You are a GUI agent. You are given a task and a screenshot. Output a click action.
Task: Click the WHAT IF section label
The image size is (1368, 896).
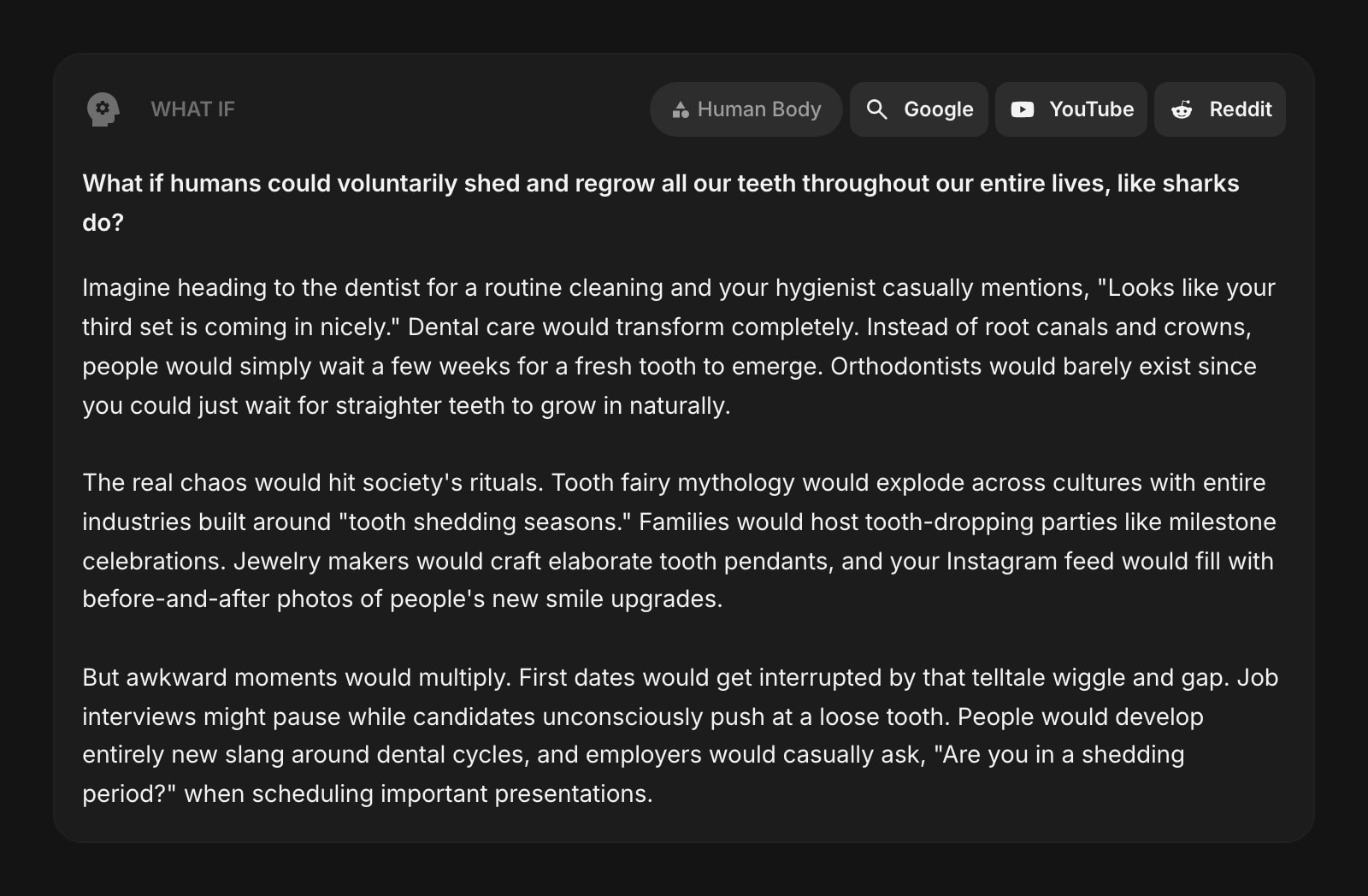(192, 109)
